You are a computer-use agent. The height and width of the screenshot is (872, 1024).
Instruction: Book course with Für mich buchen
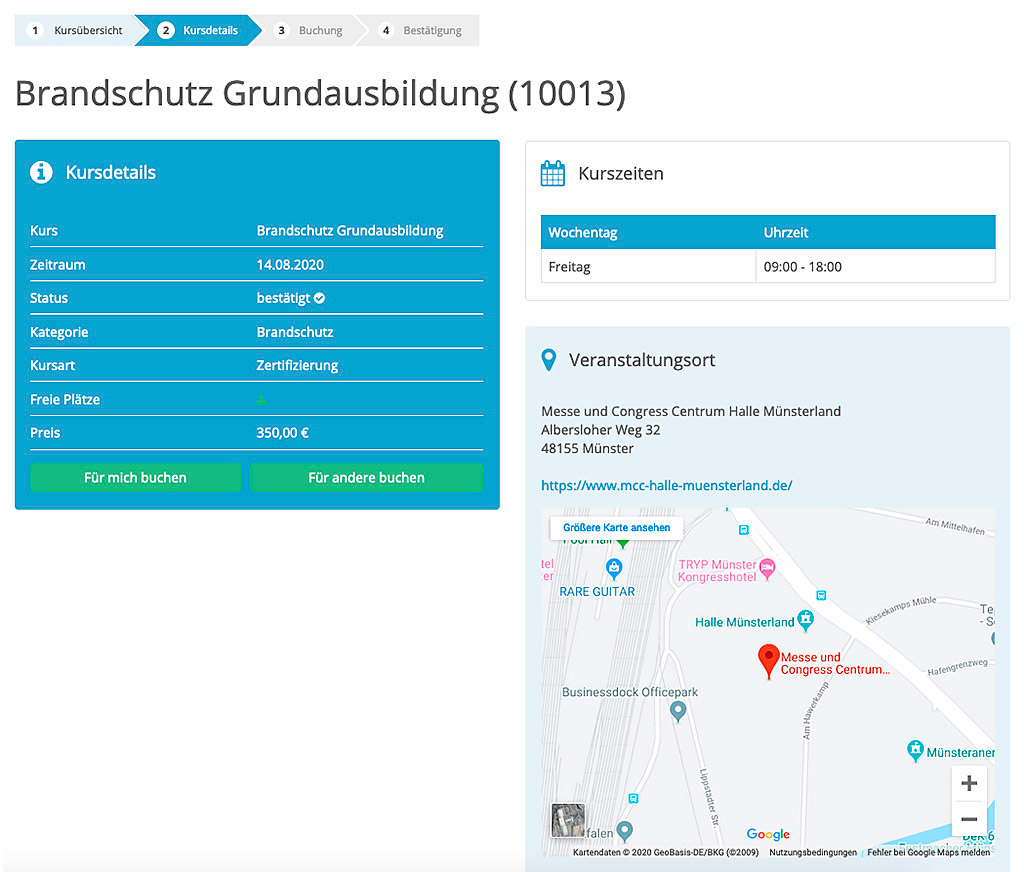135,477
